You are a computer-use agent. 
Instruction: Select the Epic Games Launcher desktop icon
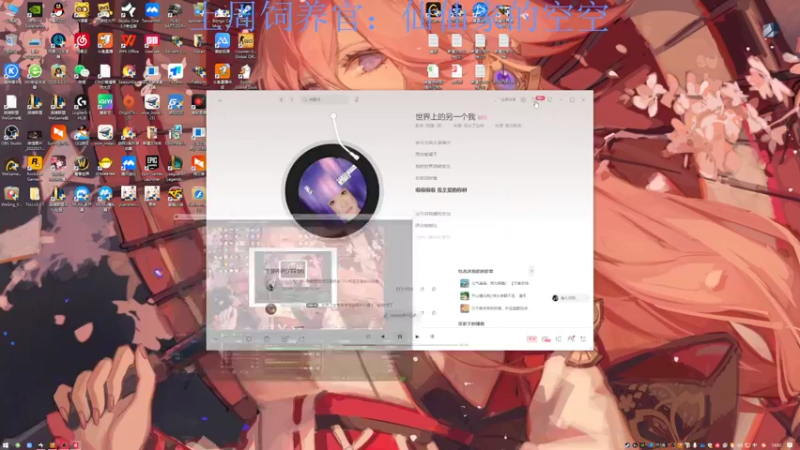(152, 166)
